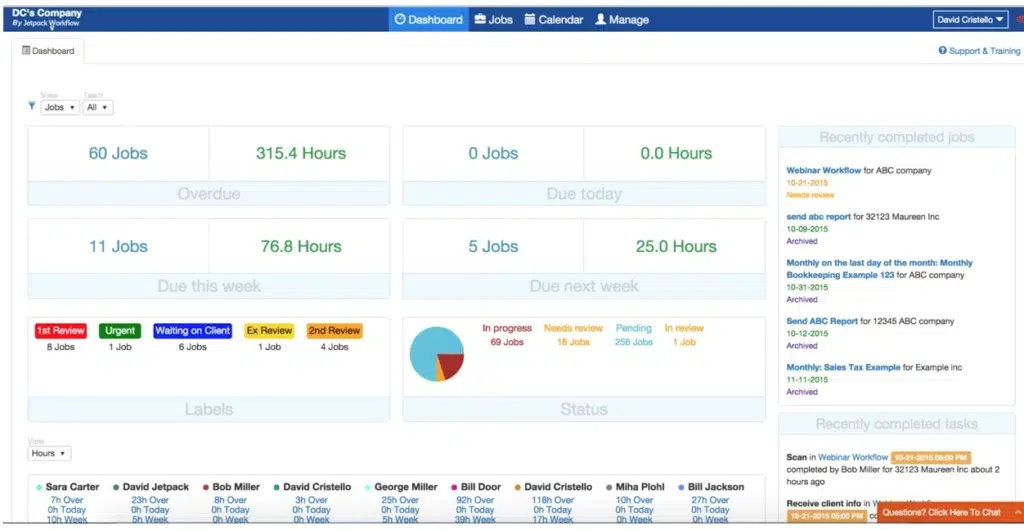Click the filter funnel icon
The image size is (1024, 530).
coord(32,105)
